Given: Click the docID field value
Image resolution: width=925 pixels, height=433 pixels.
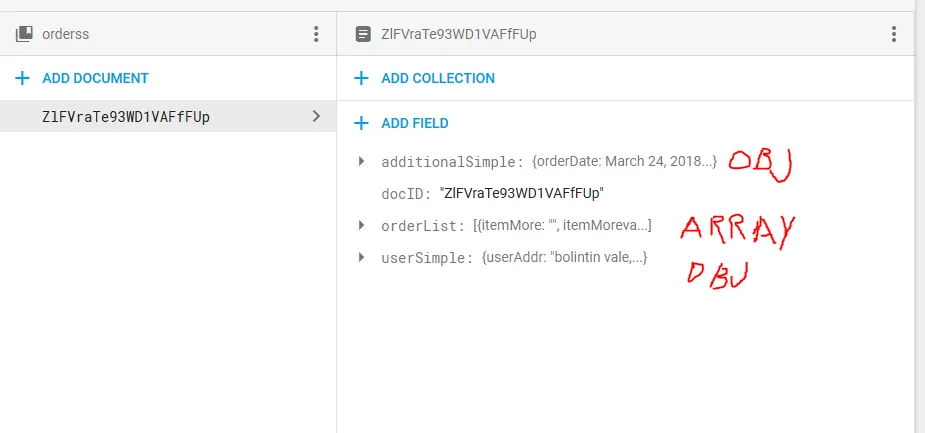Looking at the screenshot, I should pyautogui.click(x=521, y=193).
